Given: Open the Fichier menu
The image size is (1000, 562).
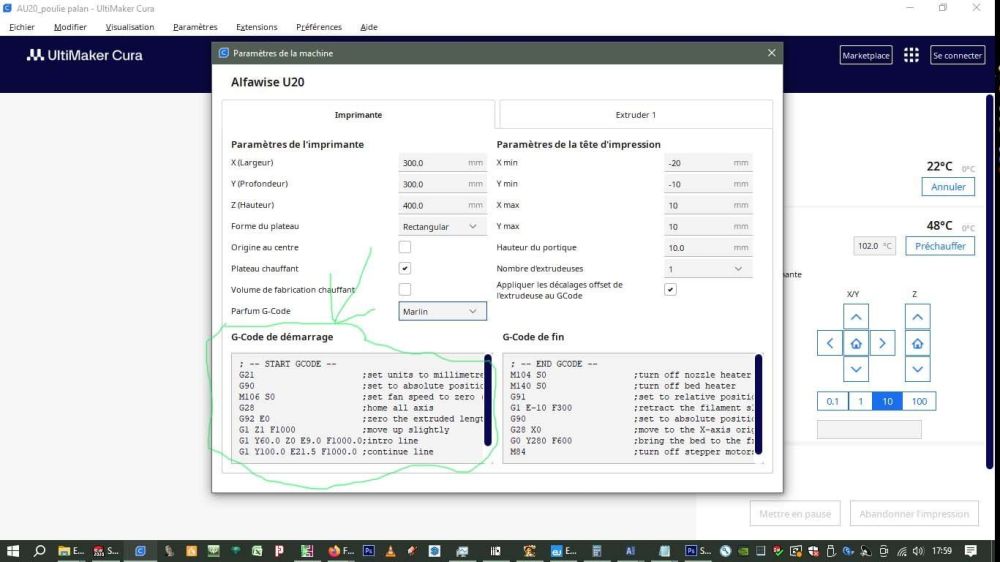Looking at the screenshot, I should pyautogui.click(x=22, y=27).
